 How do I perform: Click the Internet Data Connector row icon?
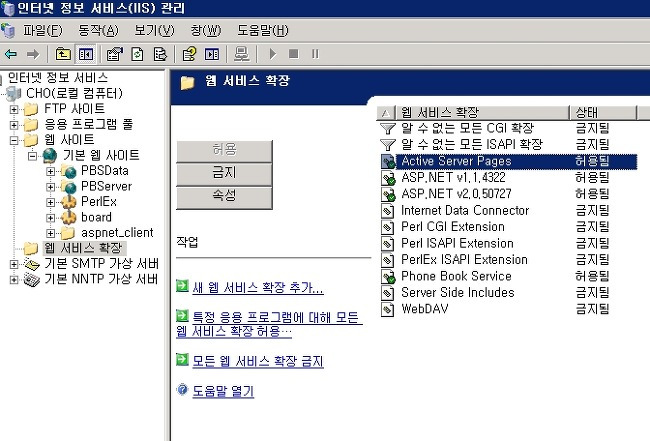point(387,211)
